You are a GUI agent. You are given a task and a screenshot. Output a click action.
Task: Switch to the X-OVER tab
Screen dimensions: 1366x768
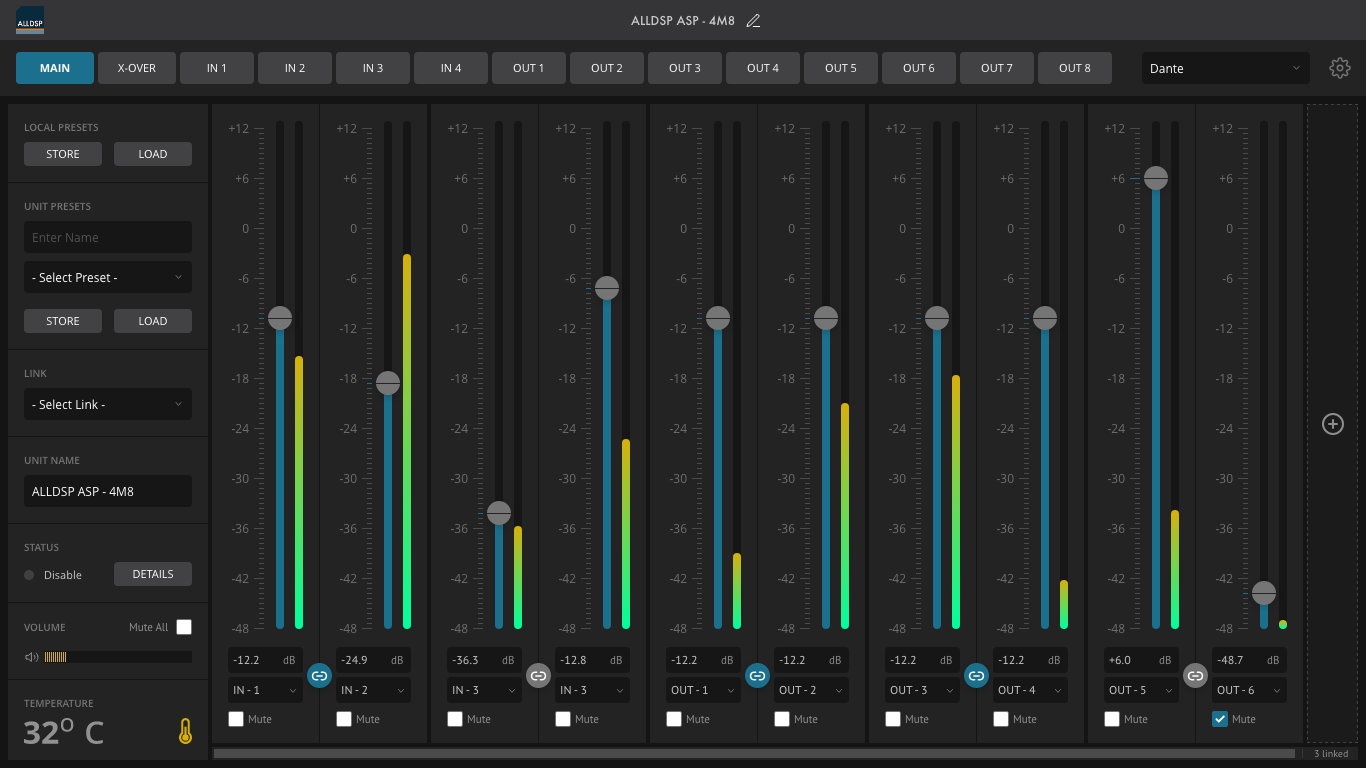coord(136,68)
